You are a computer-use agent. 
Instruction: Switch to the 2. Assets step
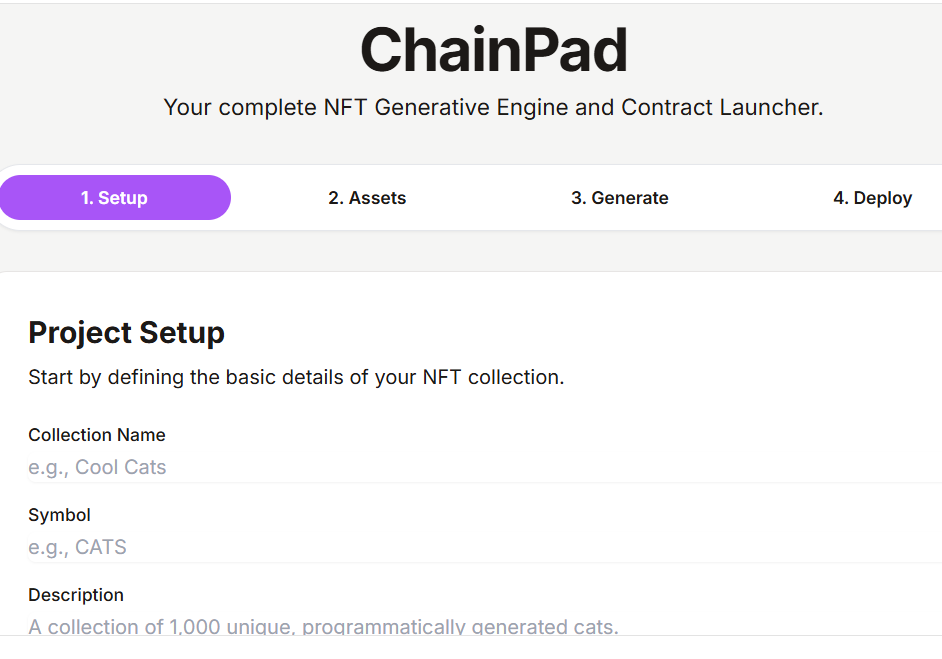pos(367,198)
